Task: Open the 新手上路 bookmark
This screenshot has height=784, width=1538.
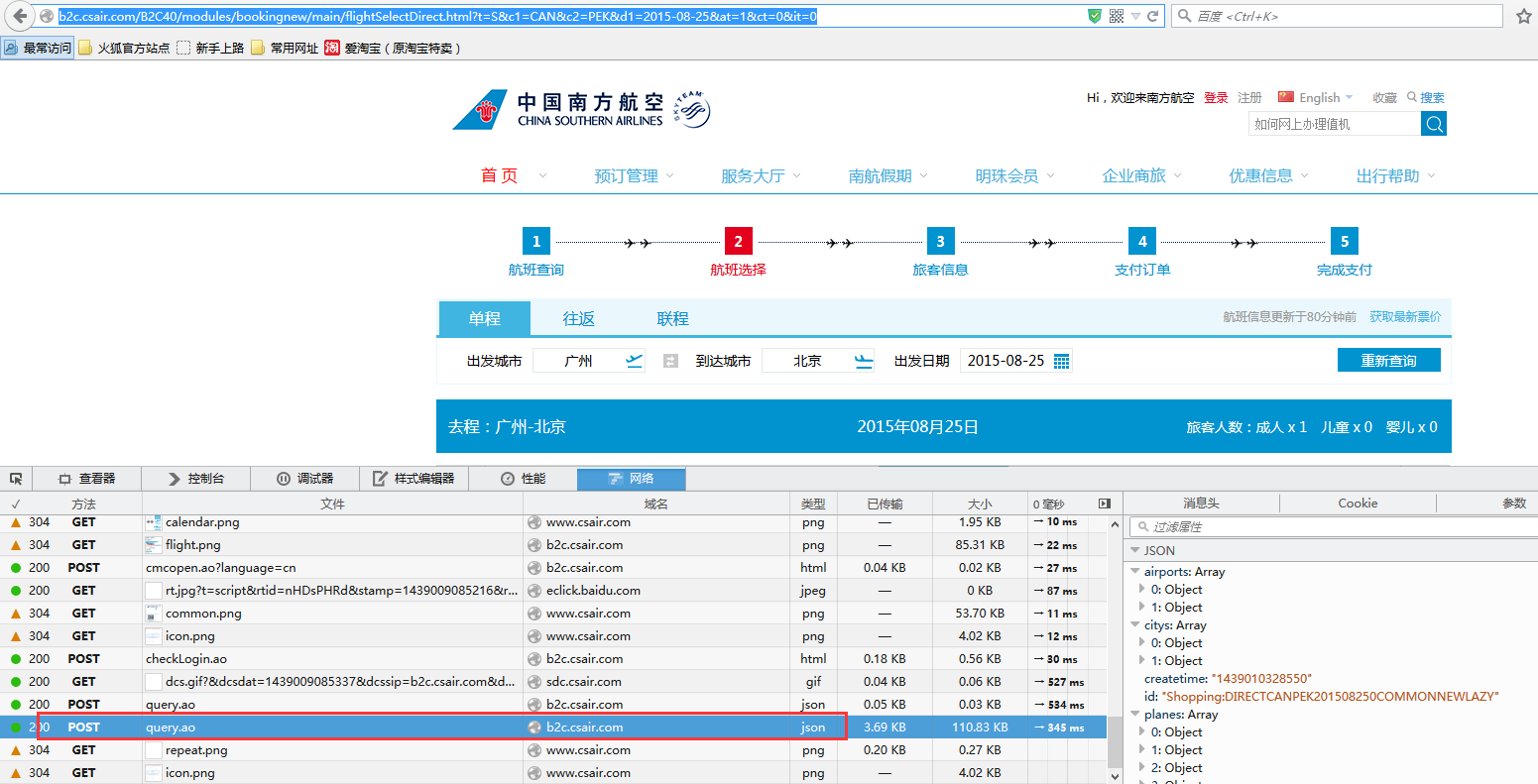Action: [210, 48]
